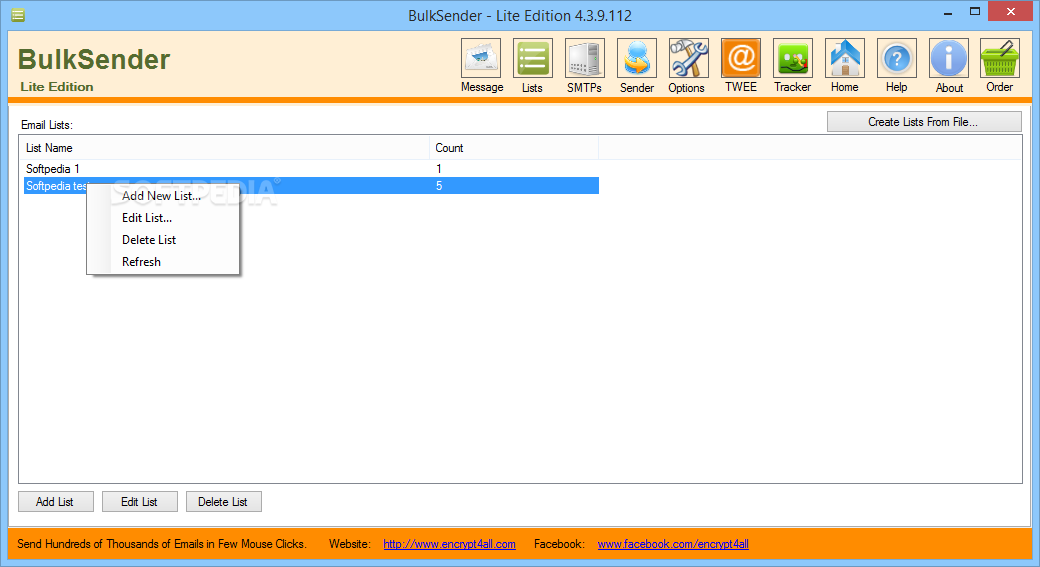Maximize the BulkSender window
Image resolution: width=1040 pixels, height=567 pixels.
click(974, 12)
